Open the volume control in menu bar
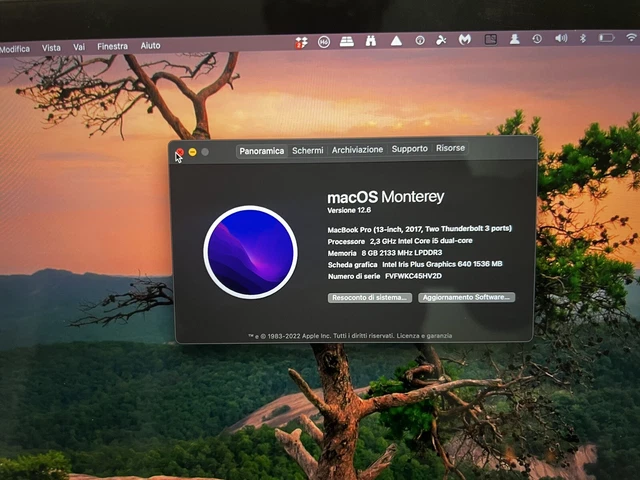This screenshot has width=640, height=480. pyautogui.click(x=561, y=38)
